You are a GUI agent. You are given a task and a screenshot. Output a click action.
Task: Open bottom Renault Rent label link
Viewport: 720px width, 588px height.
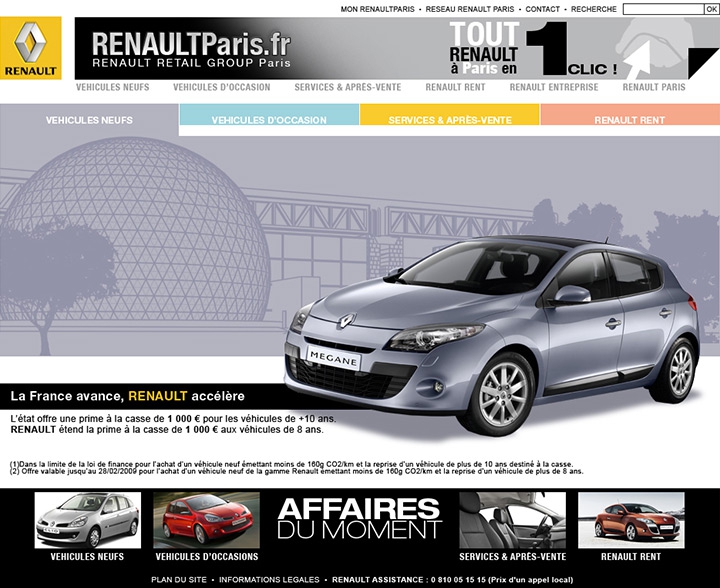pyautogui.click(x=631, y=557)
